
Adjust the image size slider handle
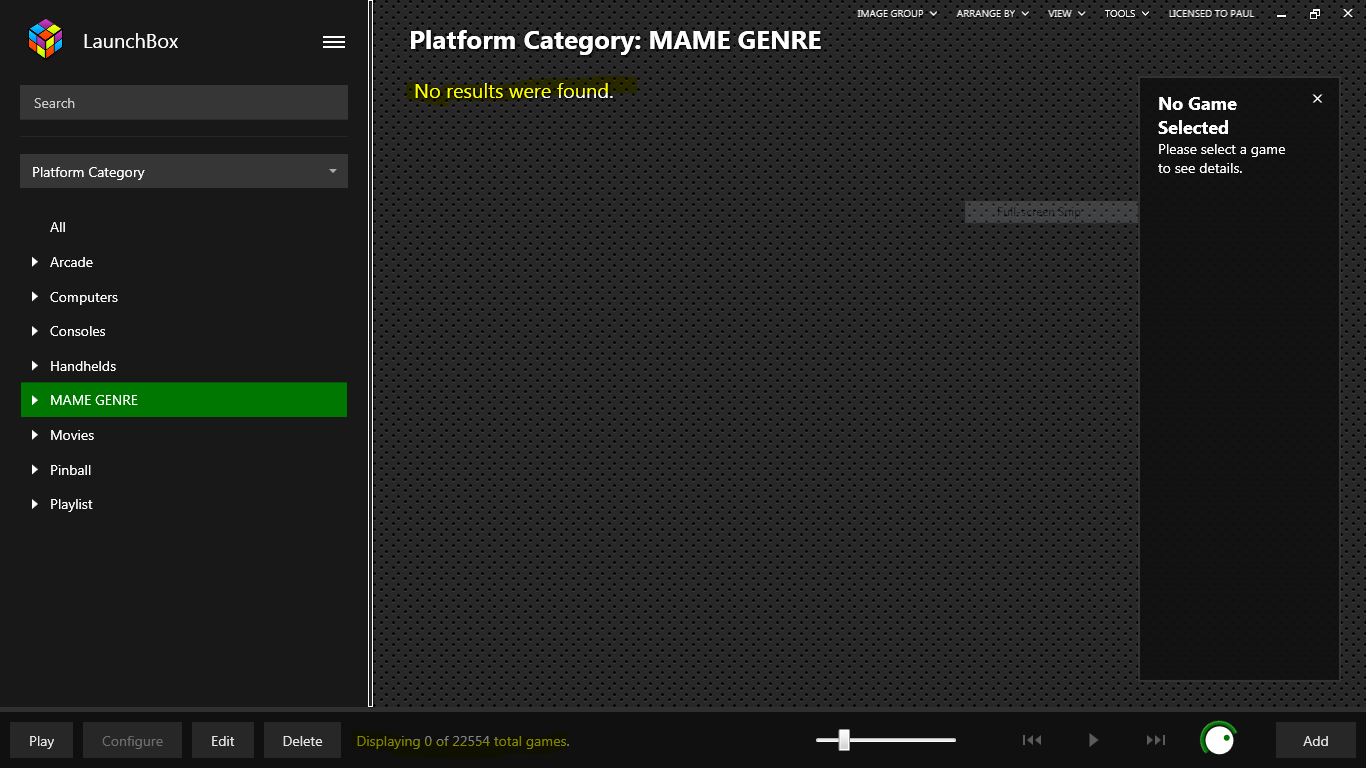pyautogui.click(x=844, y=740)
